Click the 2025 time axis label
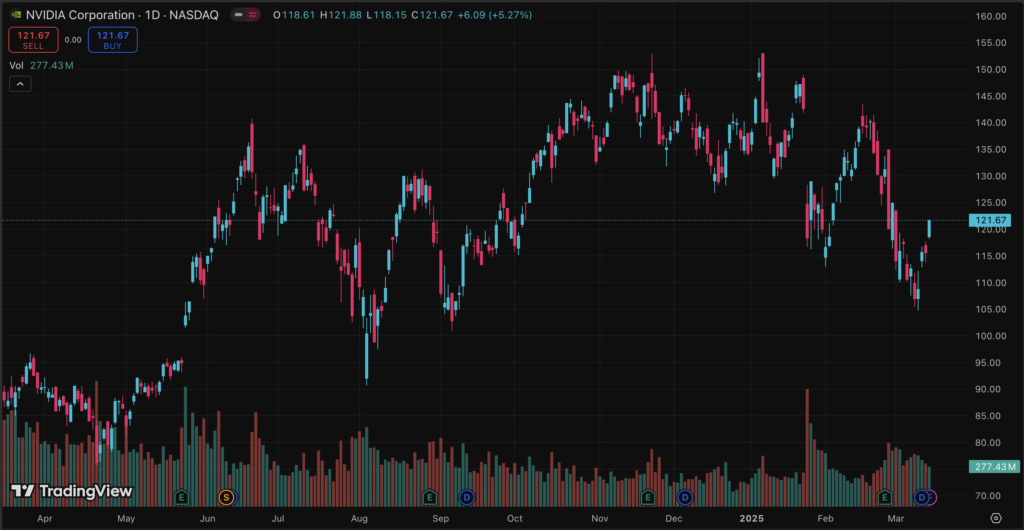Image resolution: width=1024 pixels, height=530 pixels. click(x=752, y=519)
